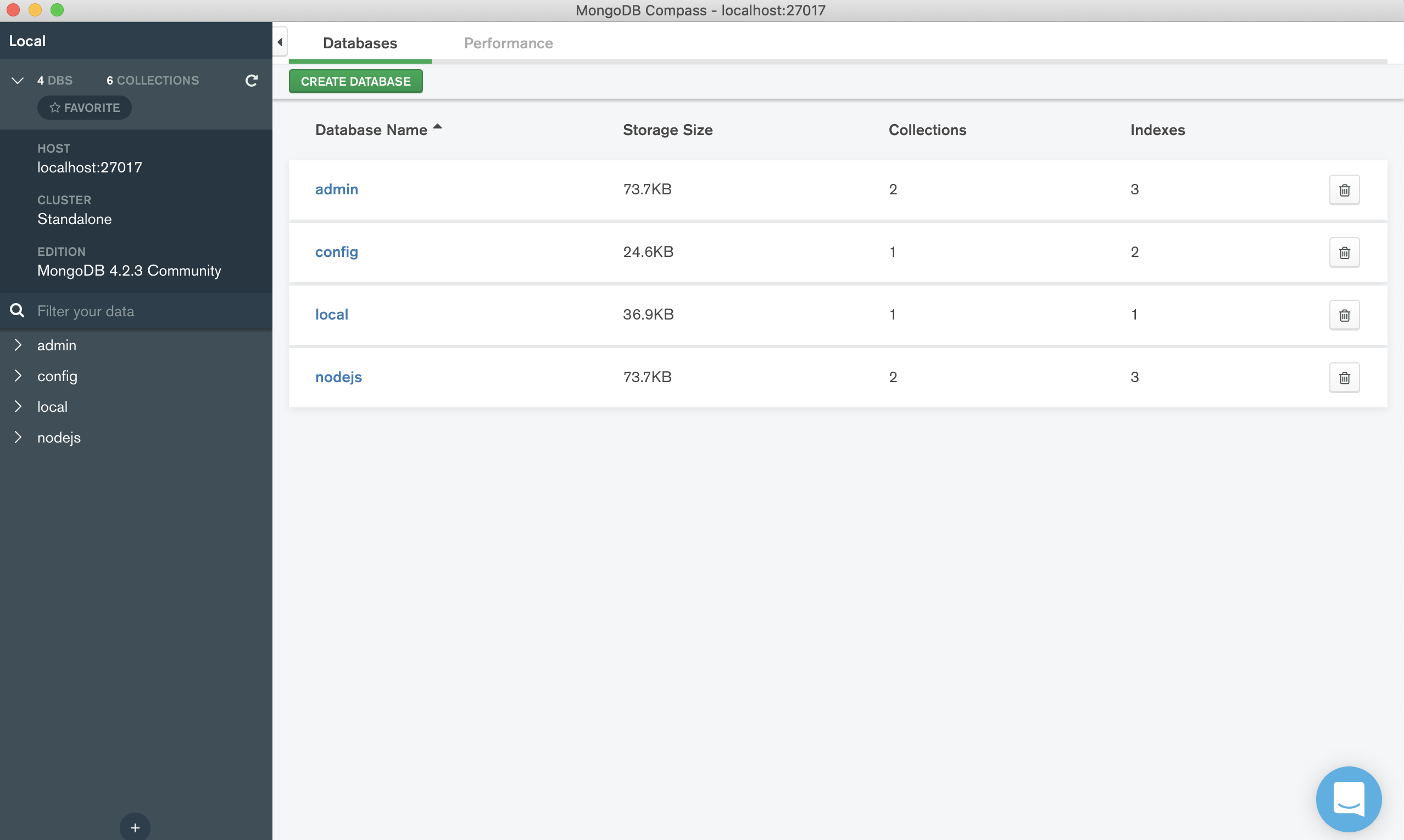
Task: Remove nodejs database using trash icon
Action: [x=1344, y=378]
